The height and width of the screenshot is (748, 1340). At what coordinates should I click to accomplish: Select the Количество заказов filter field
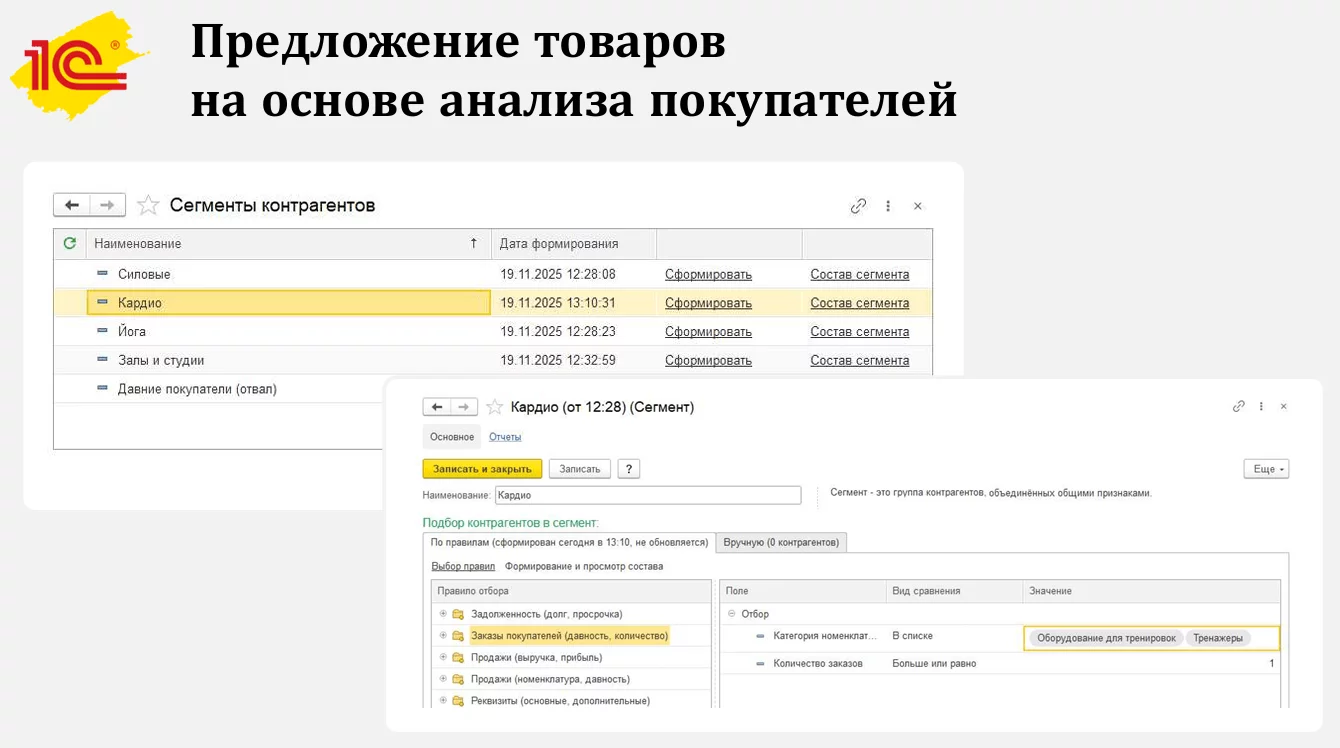click(818, 663)
